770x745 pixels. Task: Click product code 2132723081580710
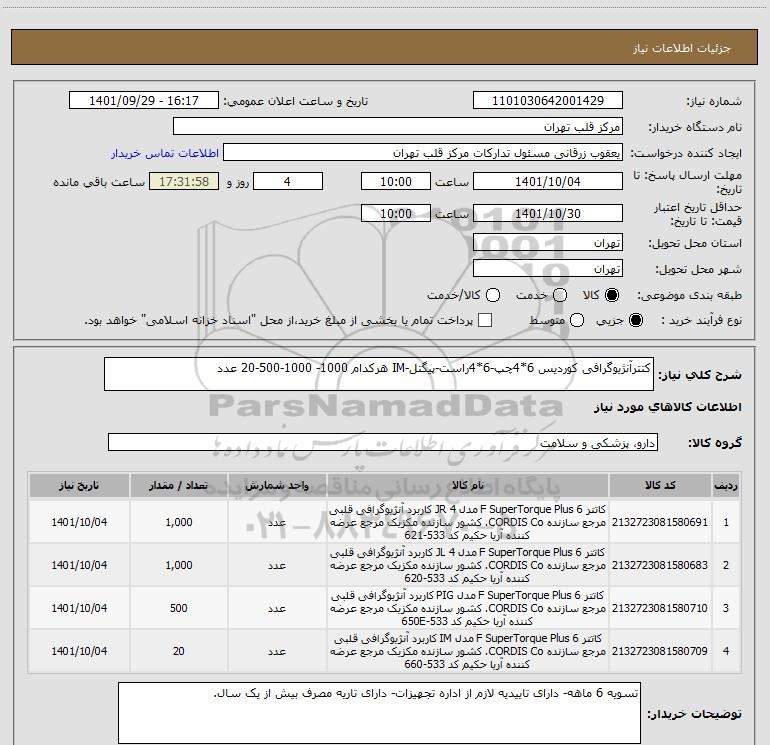(660, 608)
